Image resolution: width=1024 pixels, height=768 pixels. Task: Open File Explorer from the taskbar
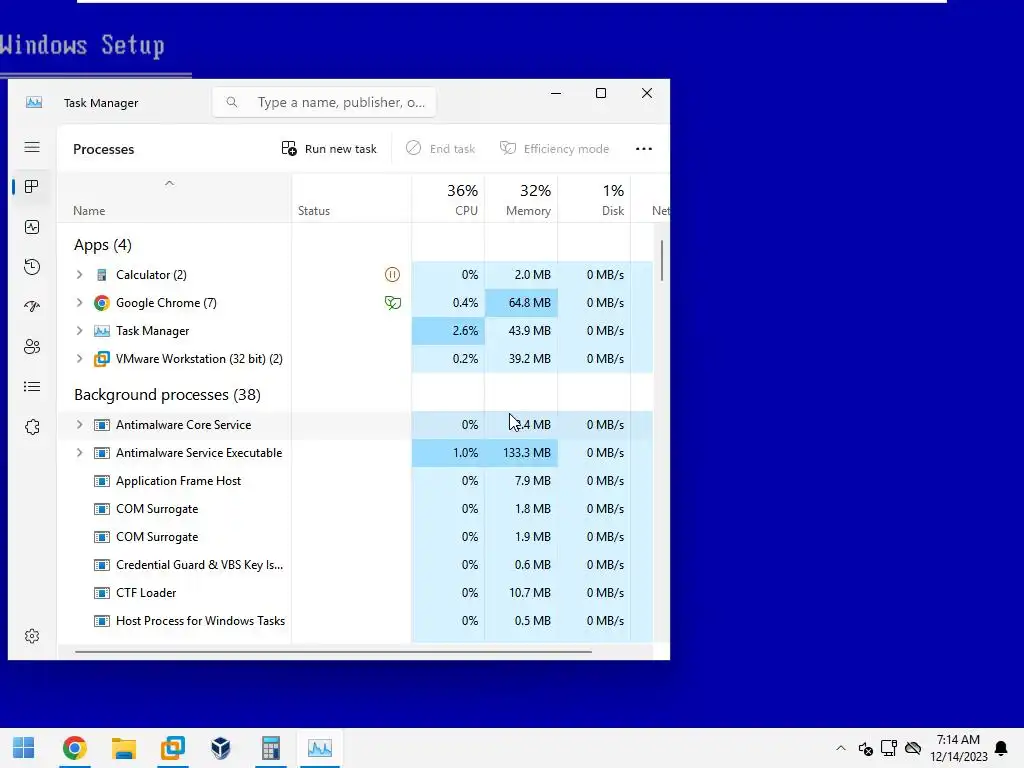click(x=123, y=748)
